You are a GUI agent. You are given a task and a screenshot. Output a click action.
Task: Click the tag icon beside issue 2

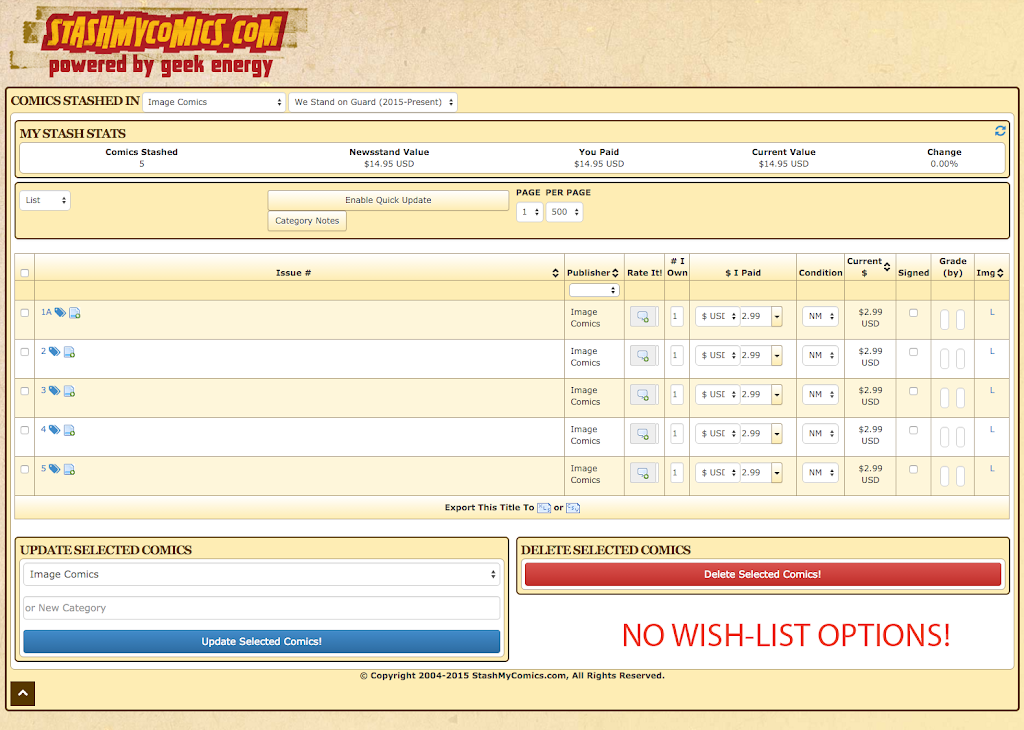click(x=55, y=352)
